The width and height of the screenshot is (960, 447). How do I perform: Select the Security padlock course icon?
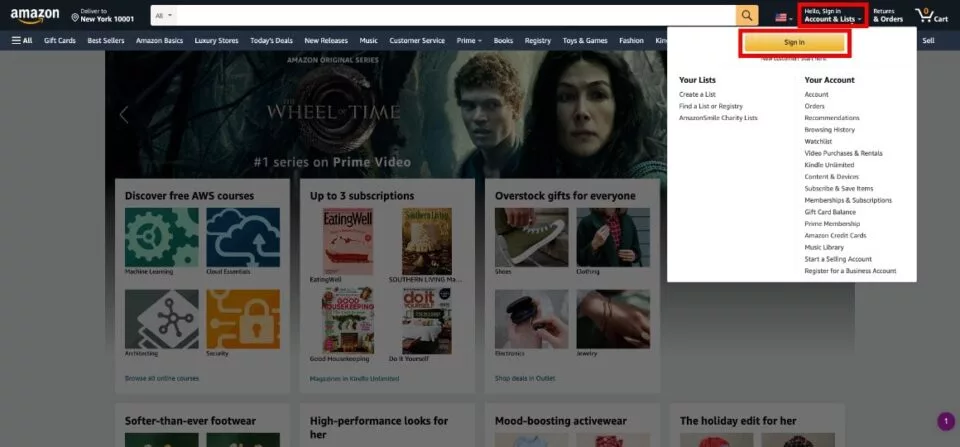[243, 319]
